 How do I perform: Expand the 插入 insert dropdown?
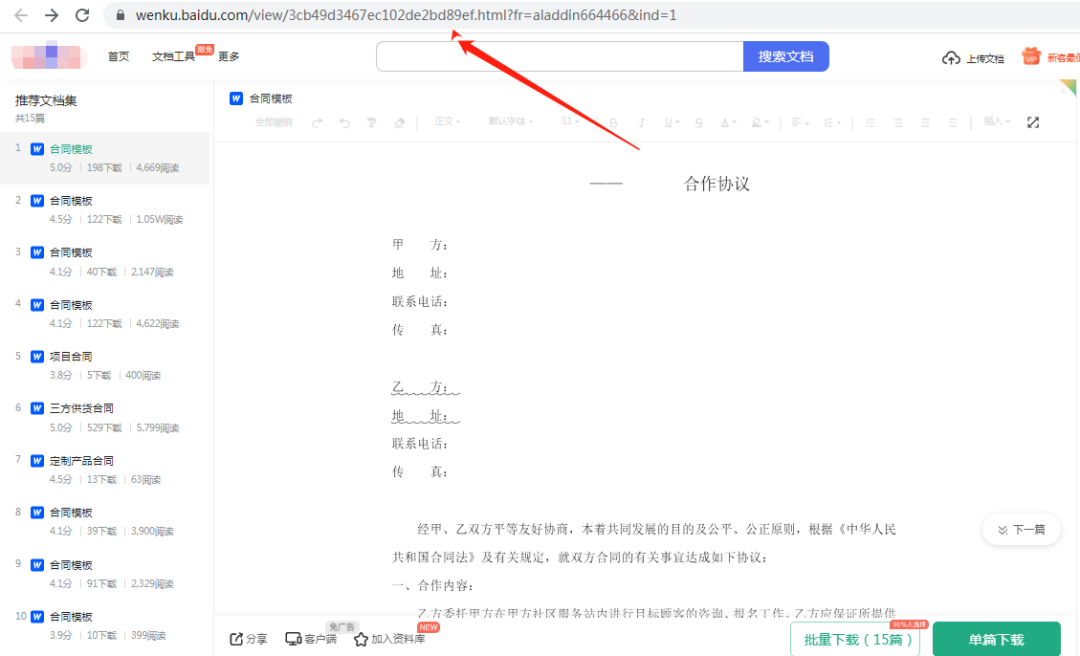click(x=996, y=122)
